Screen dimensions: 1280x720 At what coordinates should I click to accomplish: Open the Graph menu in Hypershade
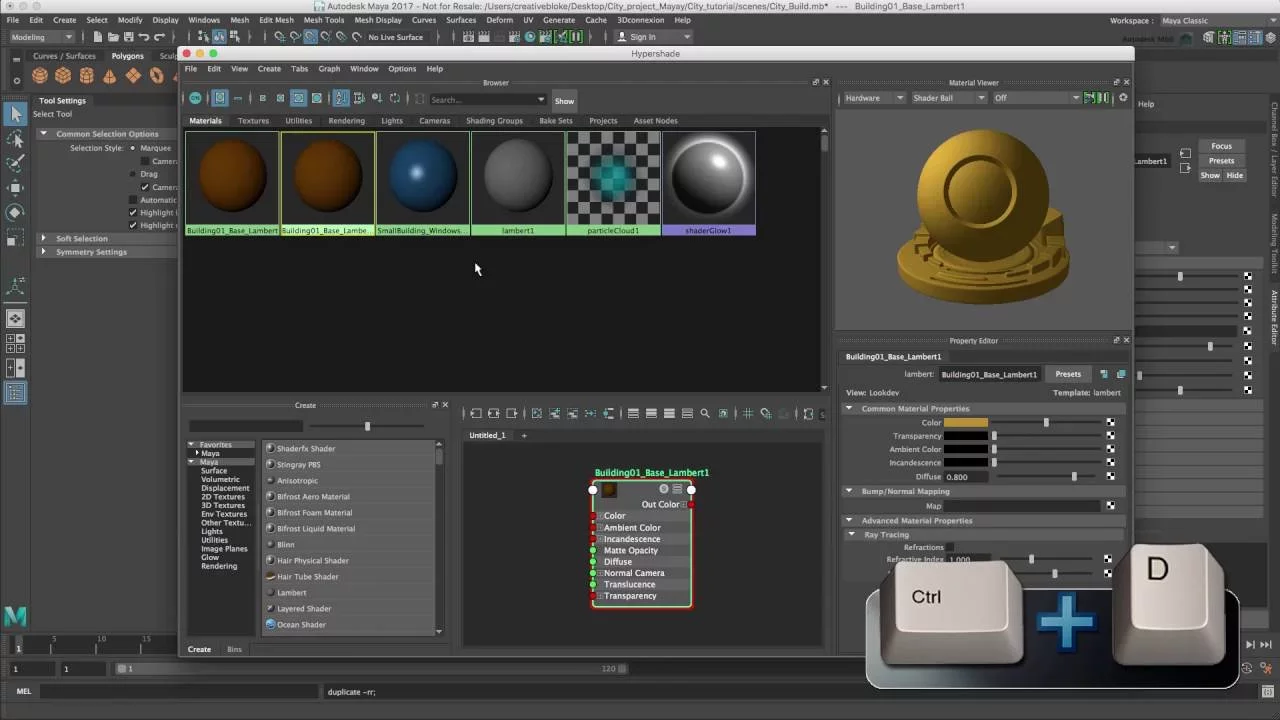tap(329, 69)
